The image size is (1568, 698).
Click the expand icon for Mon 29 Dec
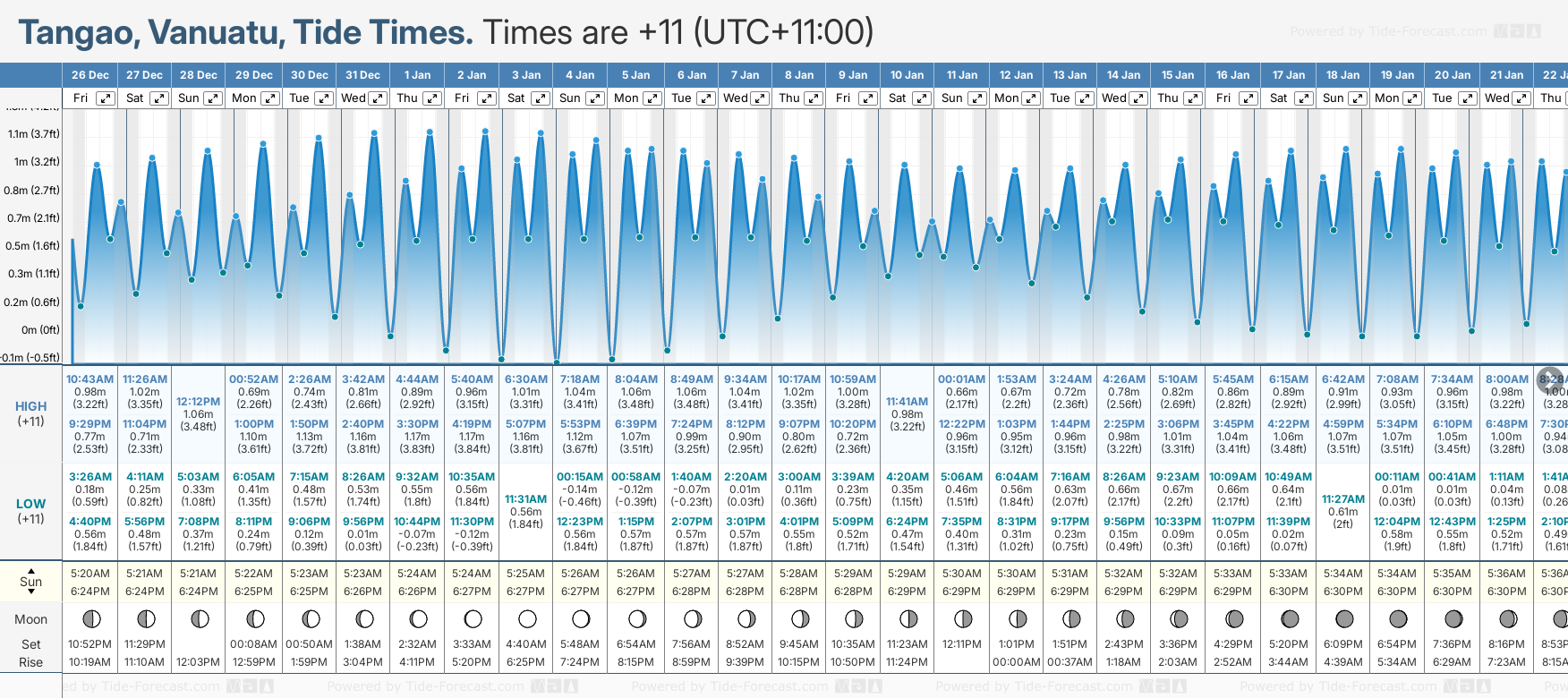click(269, 98)
